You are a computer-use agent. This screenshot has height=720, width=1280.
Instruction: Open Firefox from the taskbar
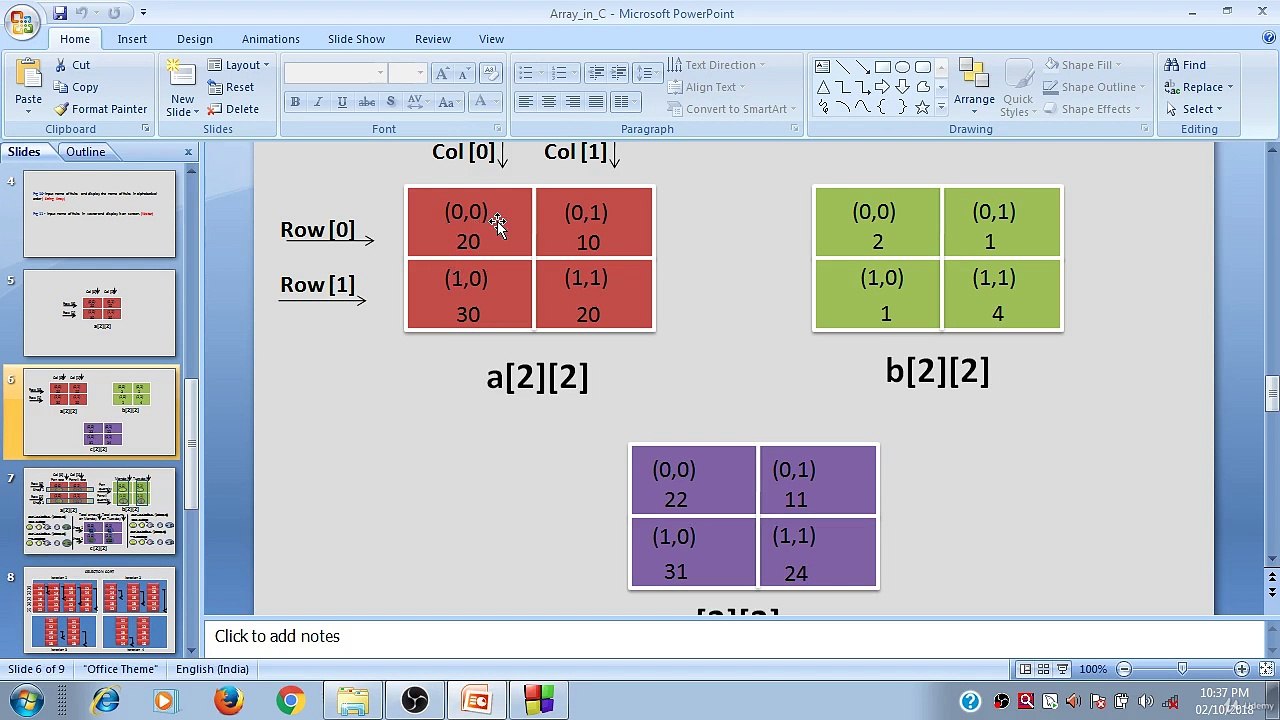tap(229, 701)
